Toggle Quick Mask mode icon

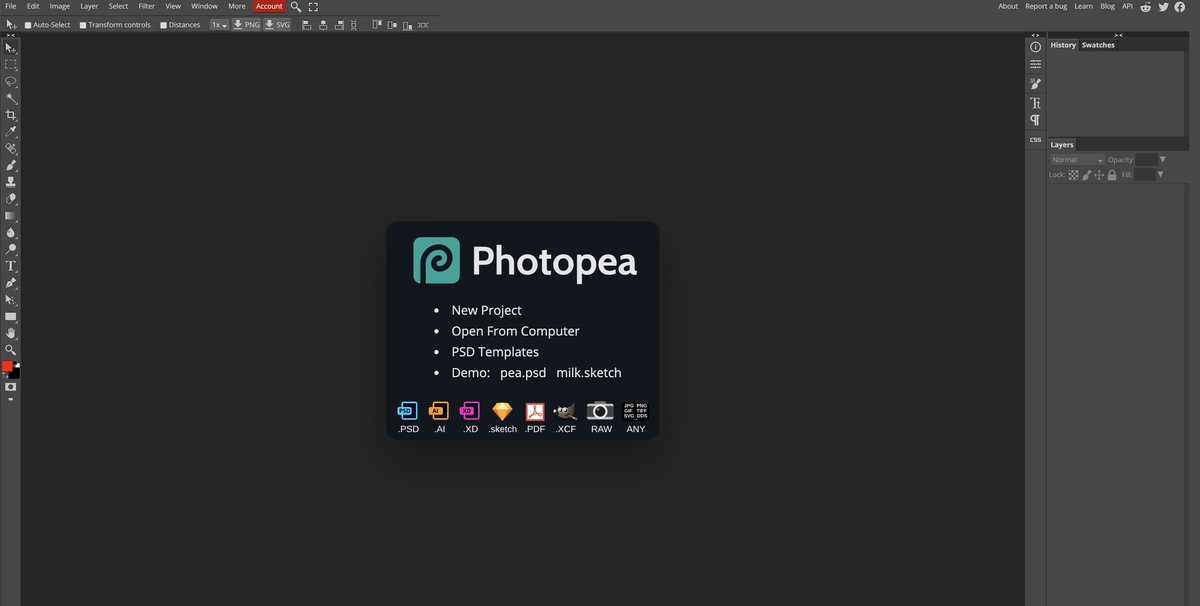11,386
